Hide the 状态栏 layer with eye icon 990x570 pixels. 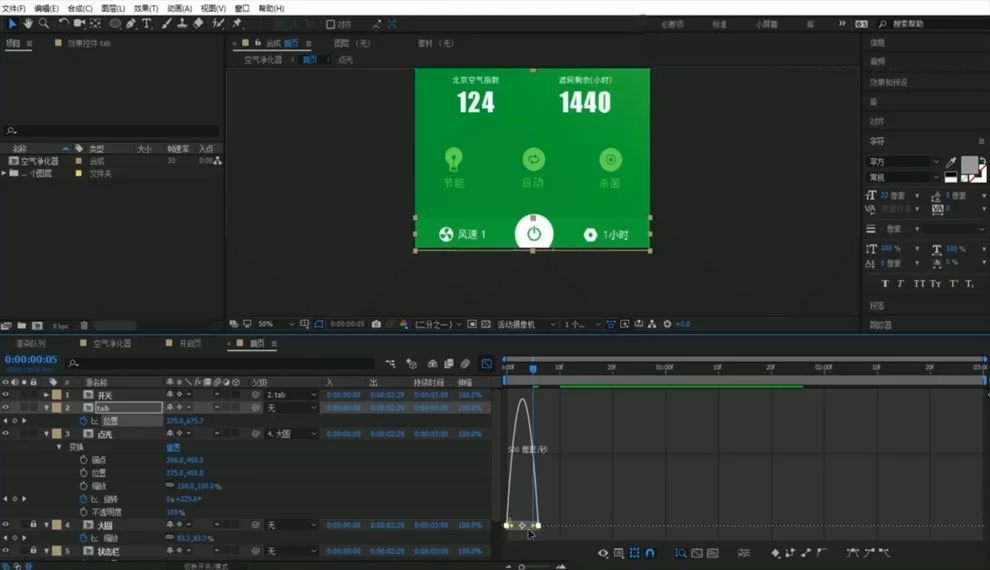point(6,550)
